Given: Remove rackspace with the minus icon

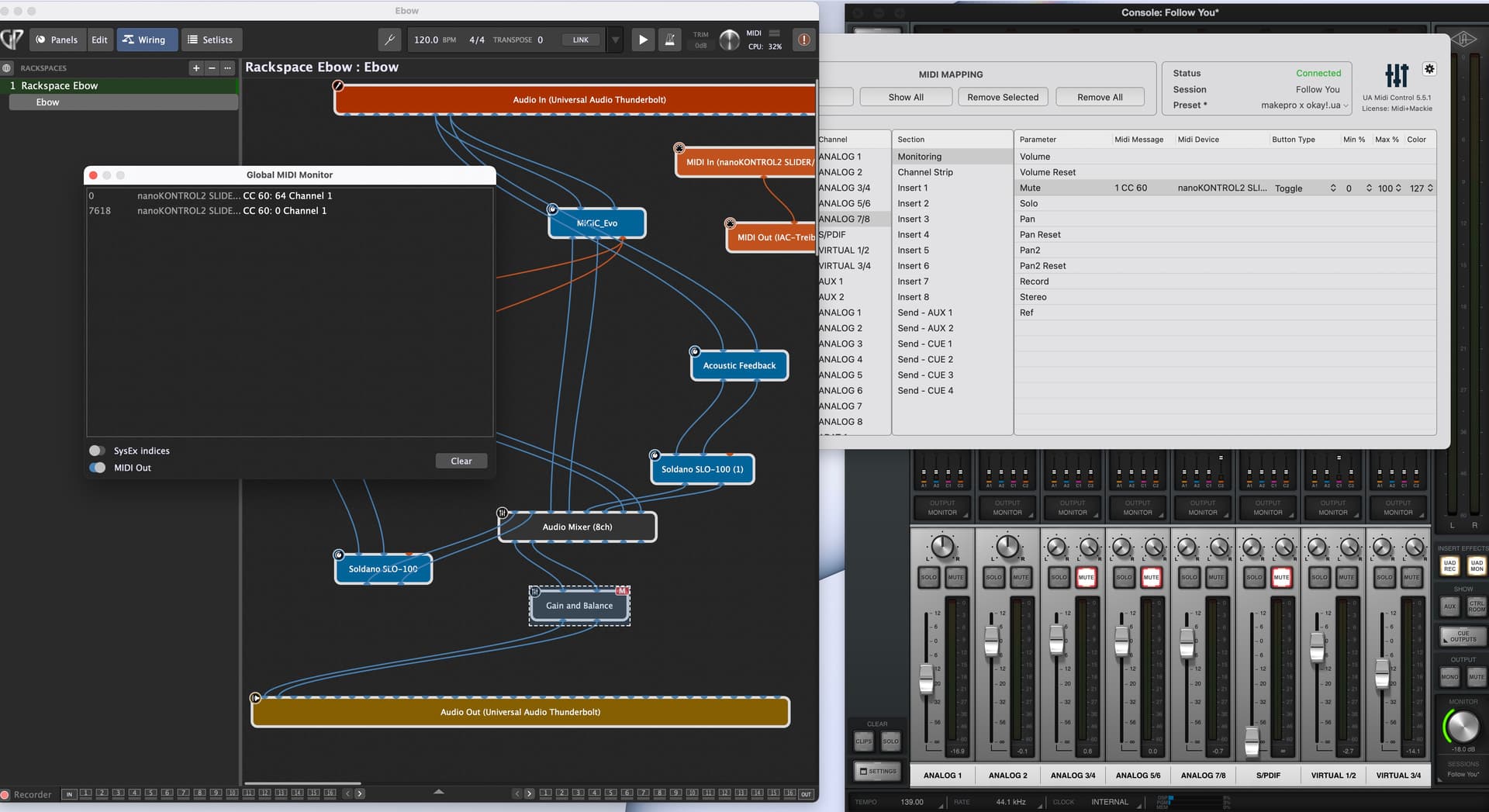Looking at the screenshot, I should click(x=212, y=68).
